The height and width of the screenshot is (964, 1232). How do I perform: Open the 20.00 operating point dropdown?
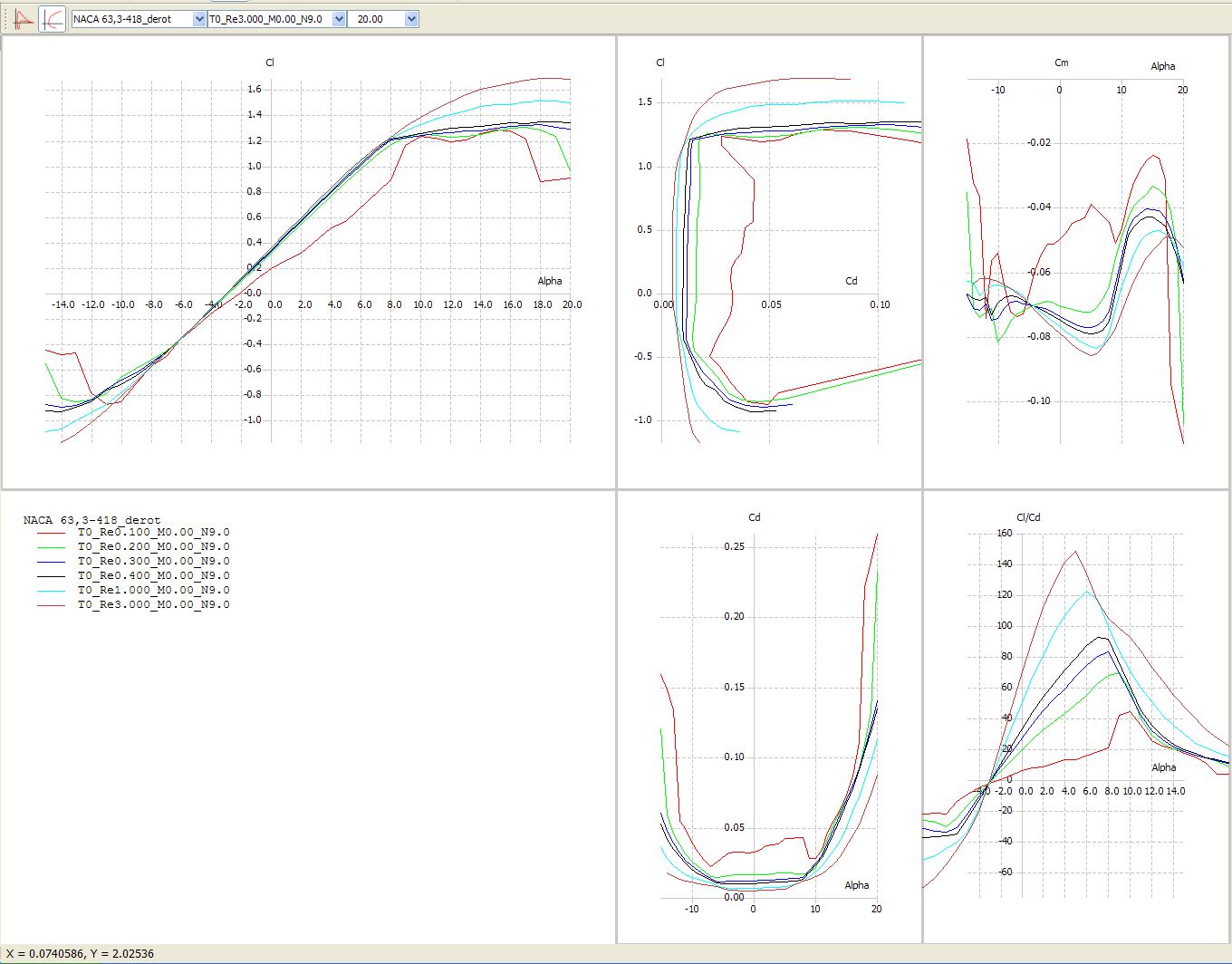[411, 19]
